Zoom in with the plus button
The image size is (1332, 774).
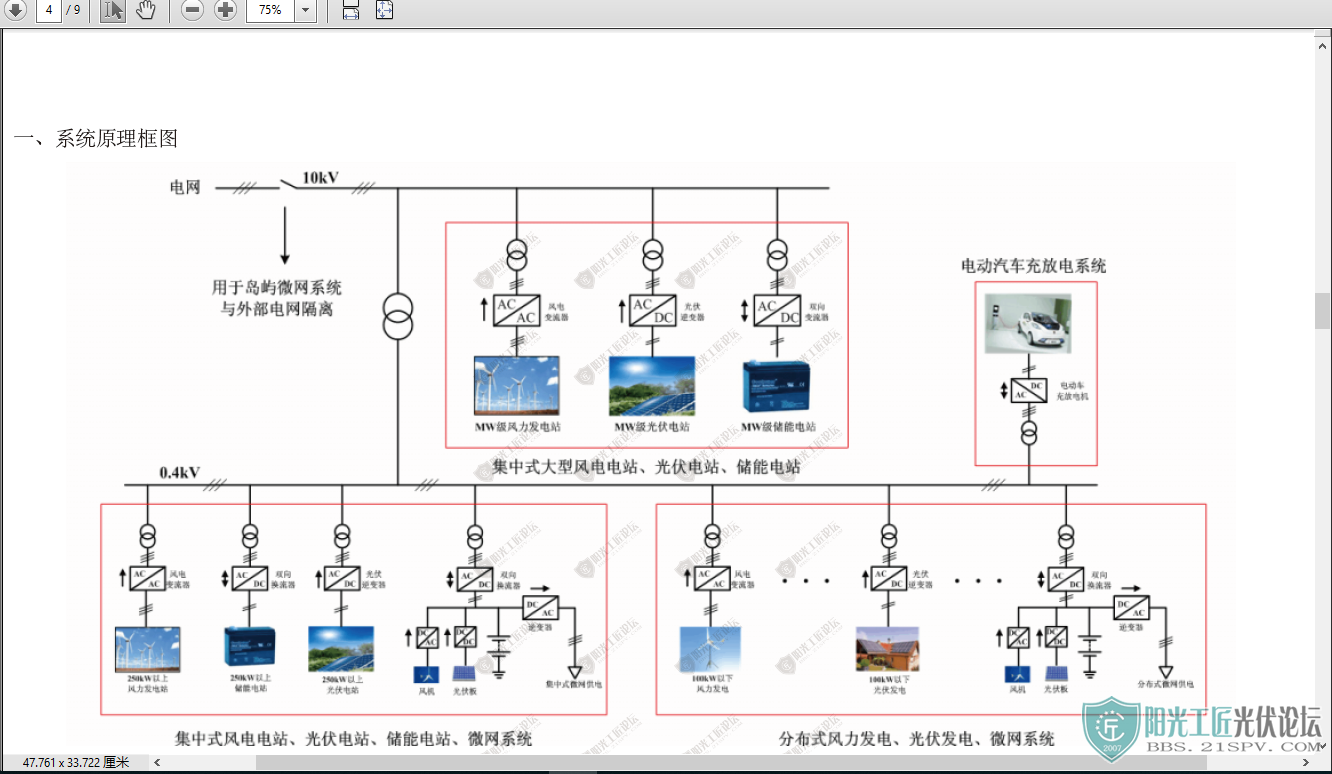(226, 10)
